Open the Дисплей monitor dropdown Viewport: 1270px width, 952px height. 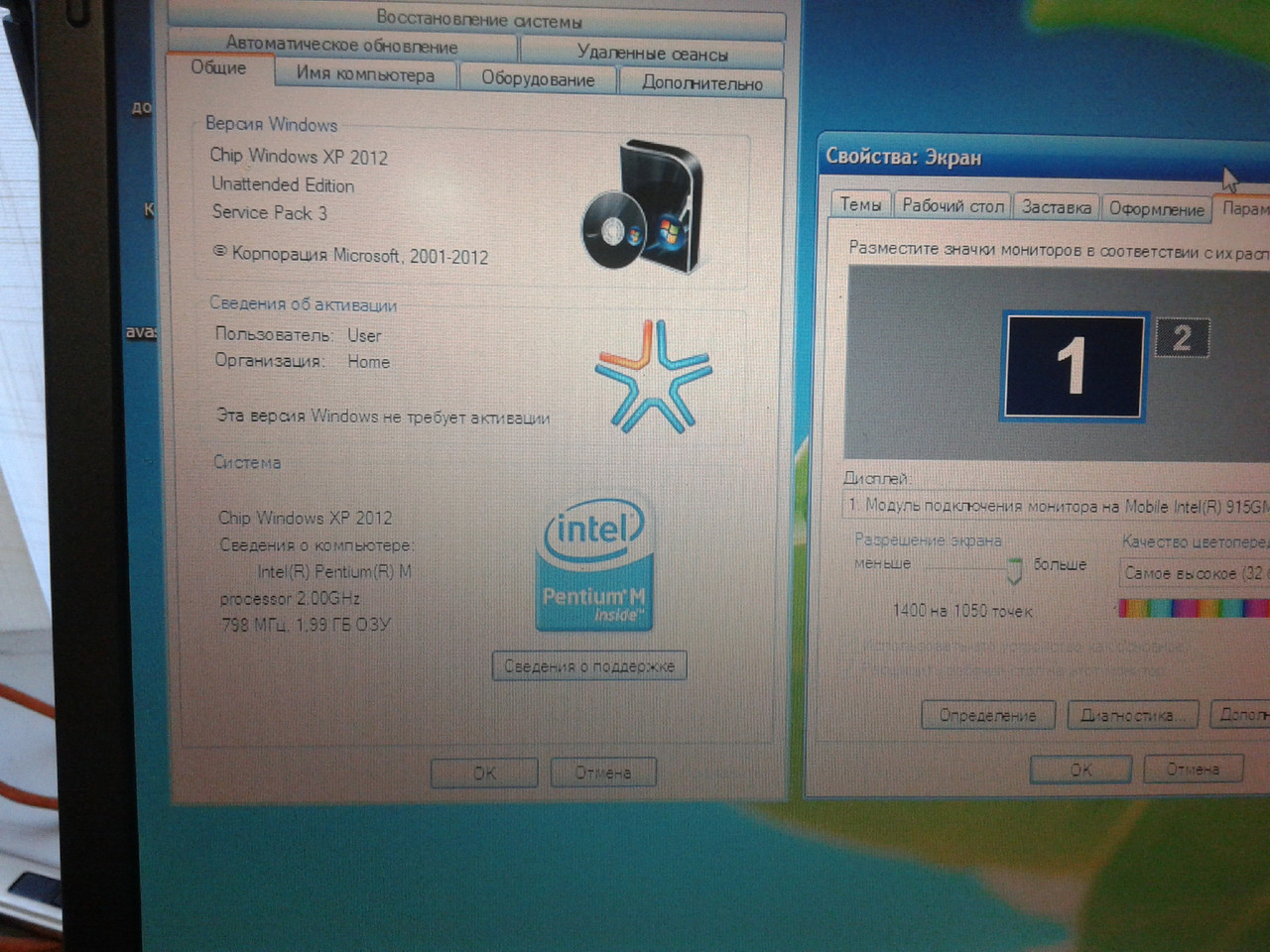1057,506
